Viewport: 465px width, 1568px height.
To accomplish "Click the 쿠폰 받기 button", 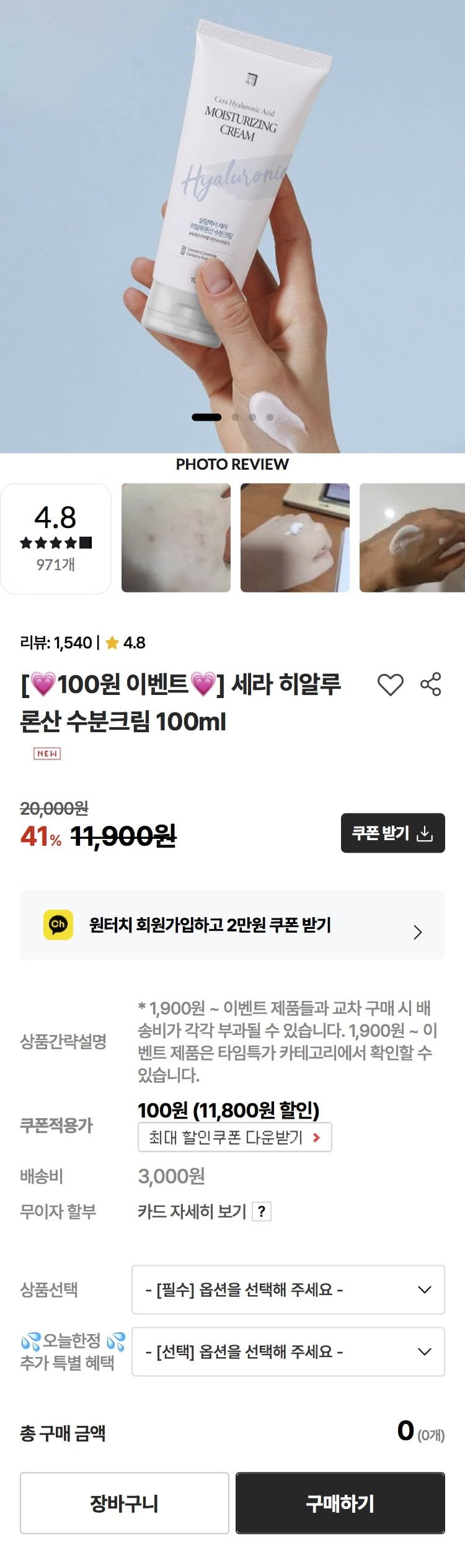I will coord(392,833).
